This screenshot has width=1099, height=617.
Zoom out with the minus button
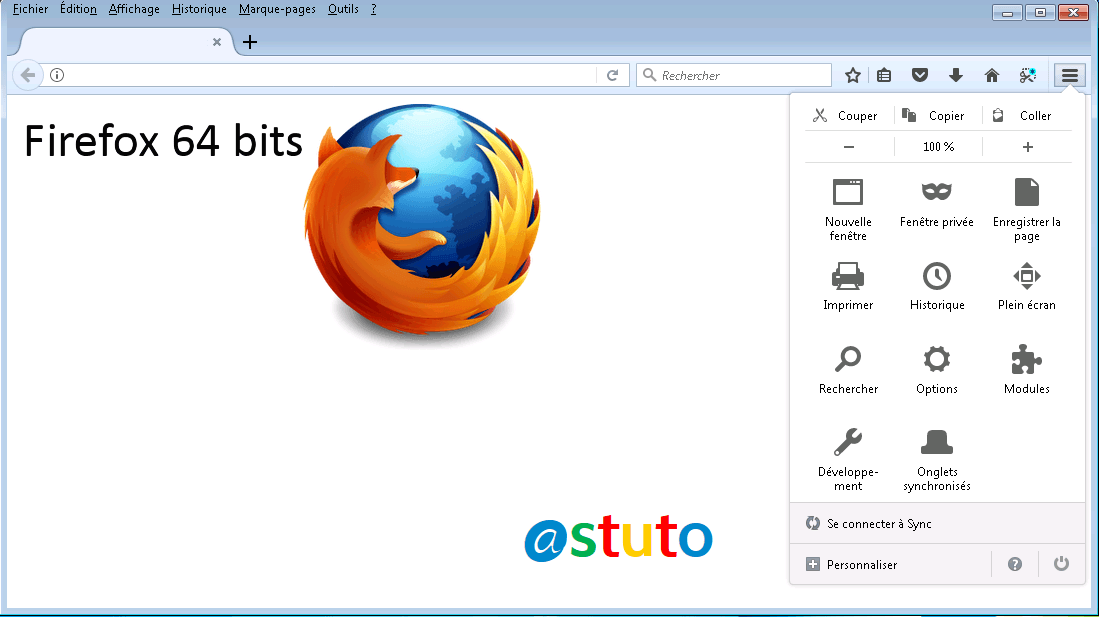pyautogui.click(x=849, y=147)
